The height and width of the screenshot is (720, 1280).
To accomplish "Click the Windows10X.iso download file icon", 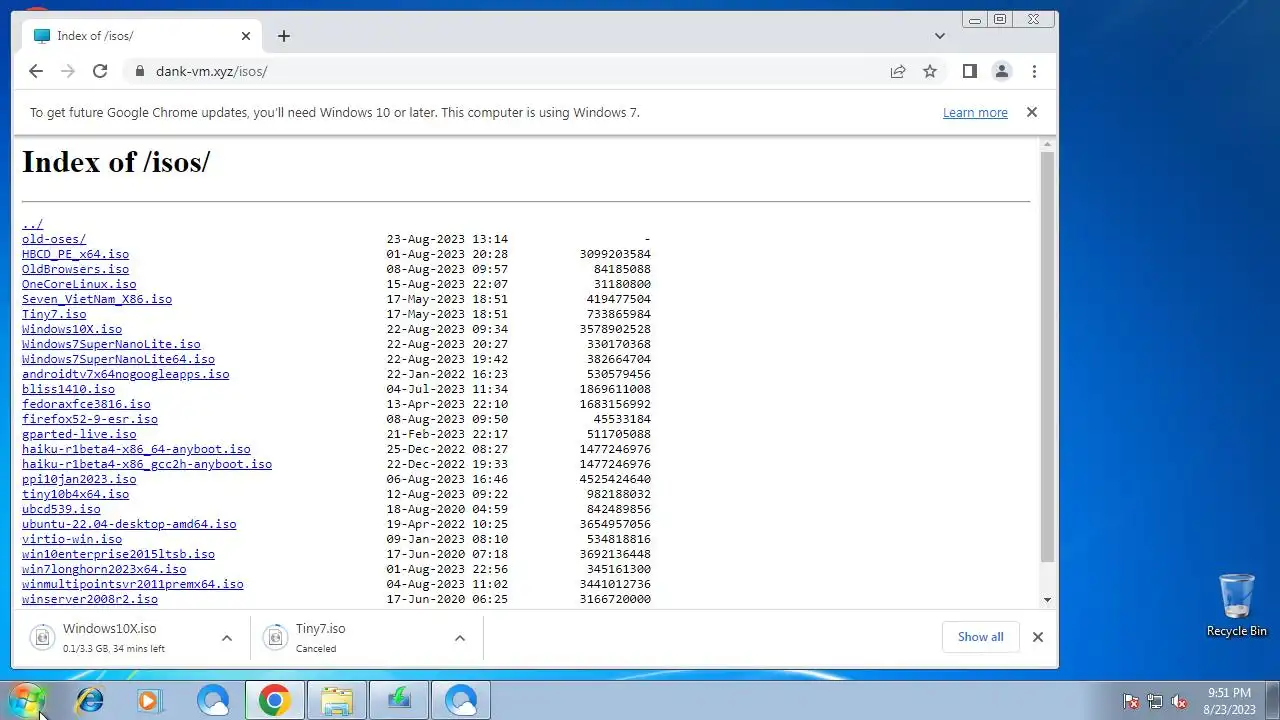I will point(42,637).
